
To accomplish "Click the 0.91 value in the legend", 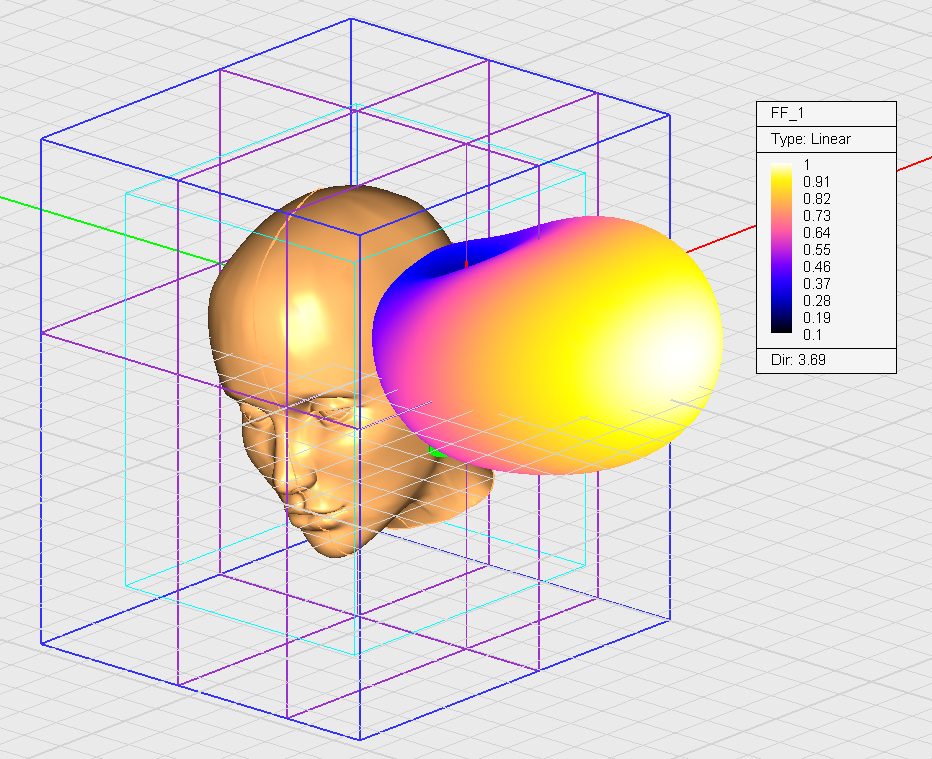I will pyautogui.click(x=816, y=181).
